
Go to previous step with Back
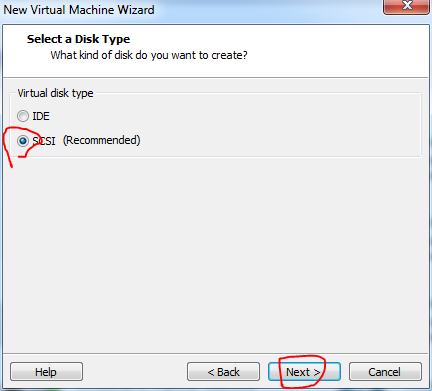pos(223,372)
